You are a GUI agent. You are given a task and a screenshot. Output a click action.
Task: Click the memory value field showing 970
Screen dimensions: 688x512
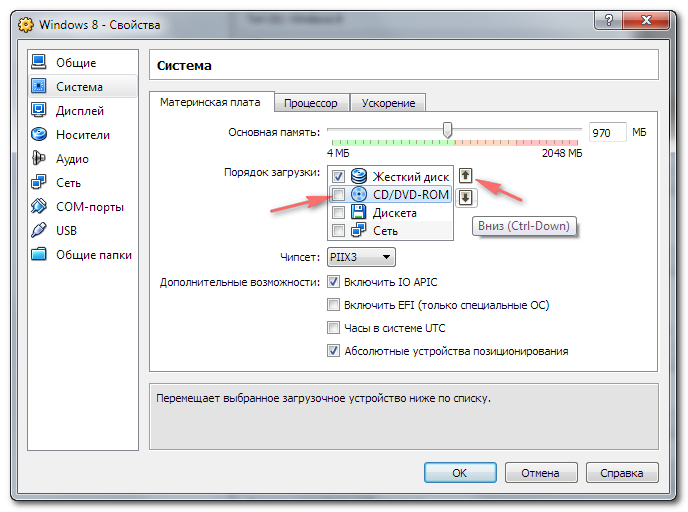tap(607, 132)
